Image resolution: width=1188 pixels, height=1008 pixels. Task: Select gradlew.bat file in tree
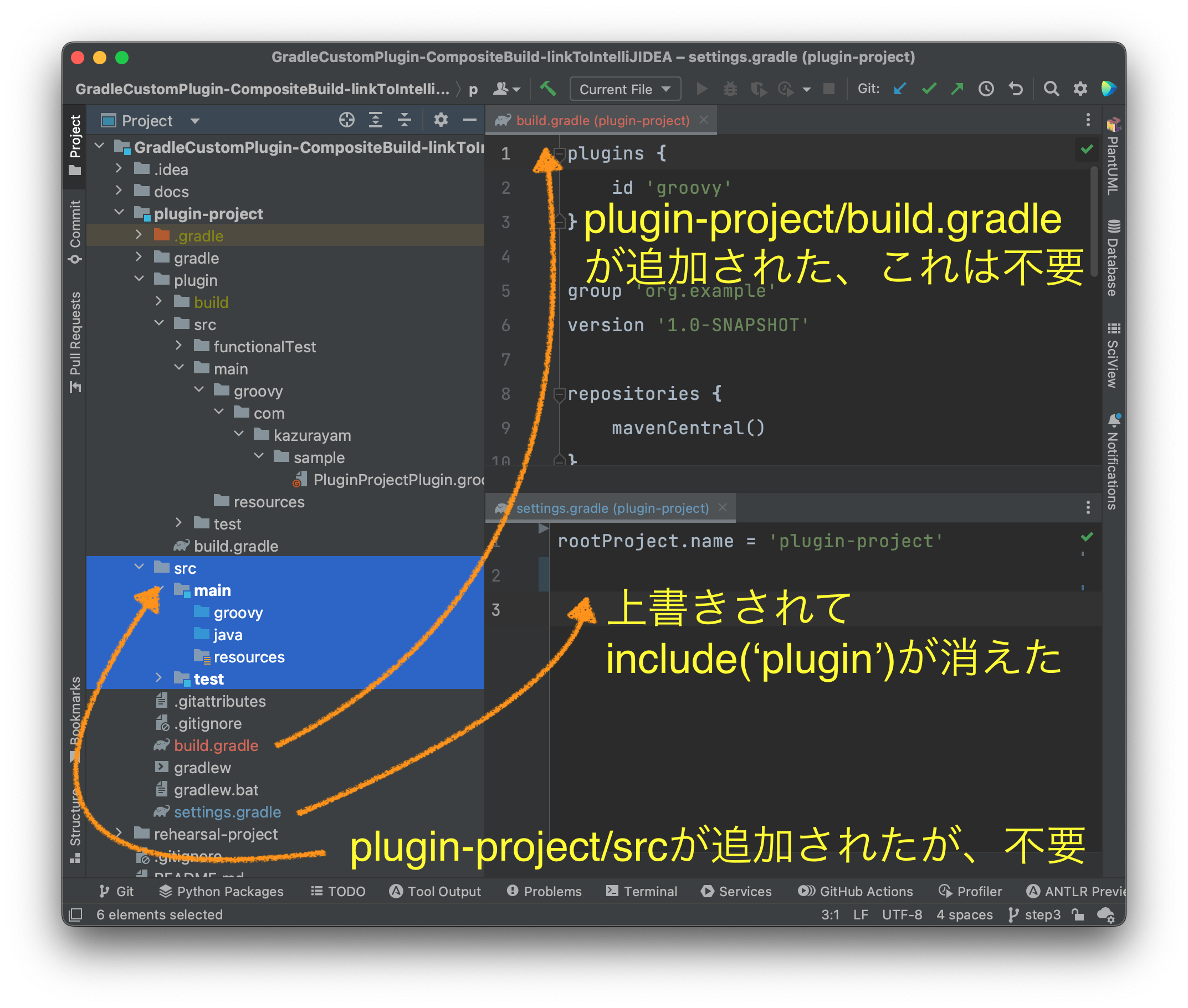(207, 790)
